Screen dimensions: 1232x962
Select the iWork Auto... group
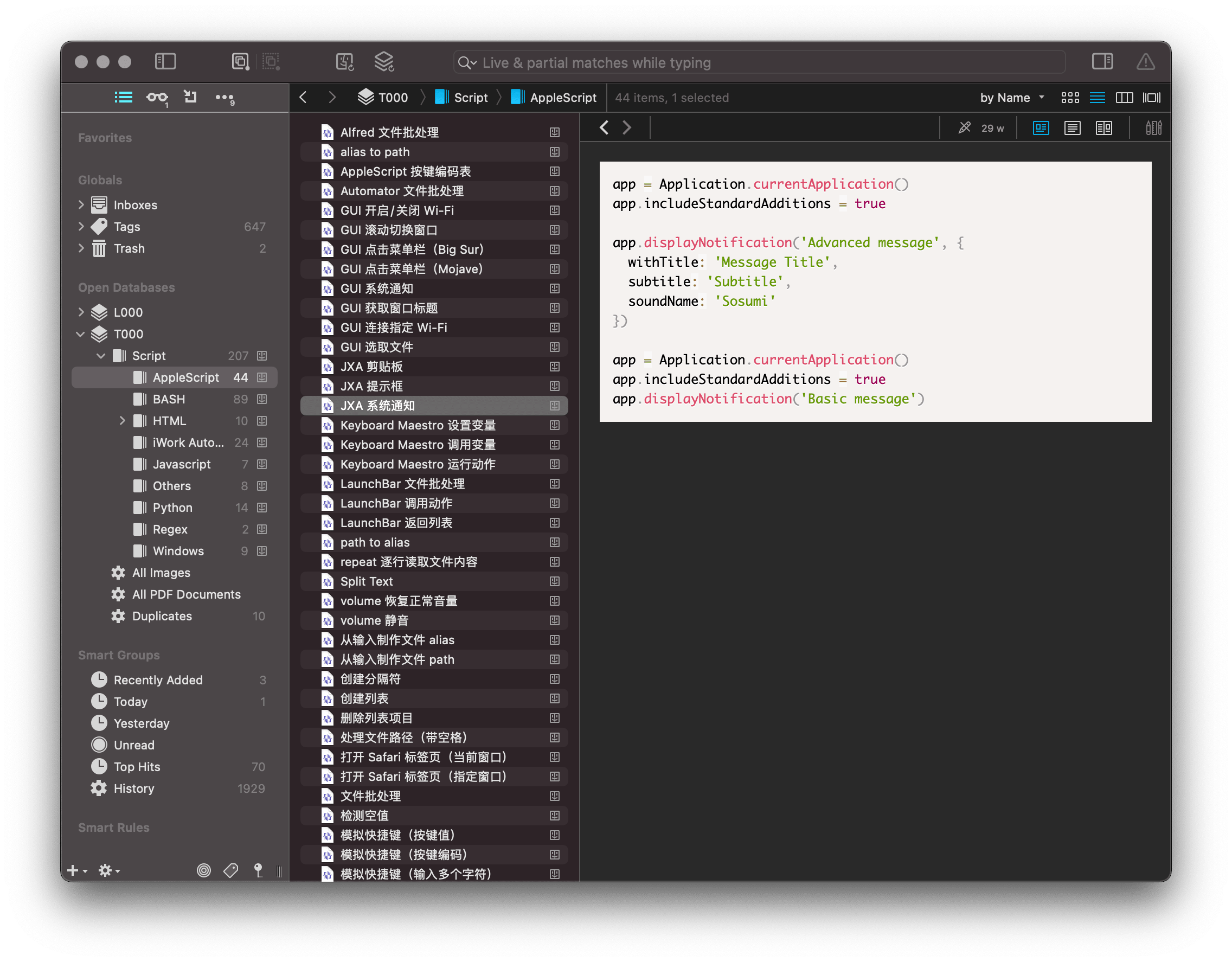pyautogui.click(x=175, y=442)
